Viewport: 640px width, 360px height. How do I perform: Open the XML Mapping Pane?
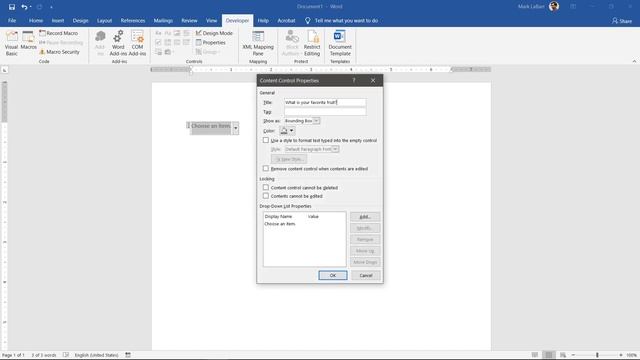tap(258, 43)
